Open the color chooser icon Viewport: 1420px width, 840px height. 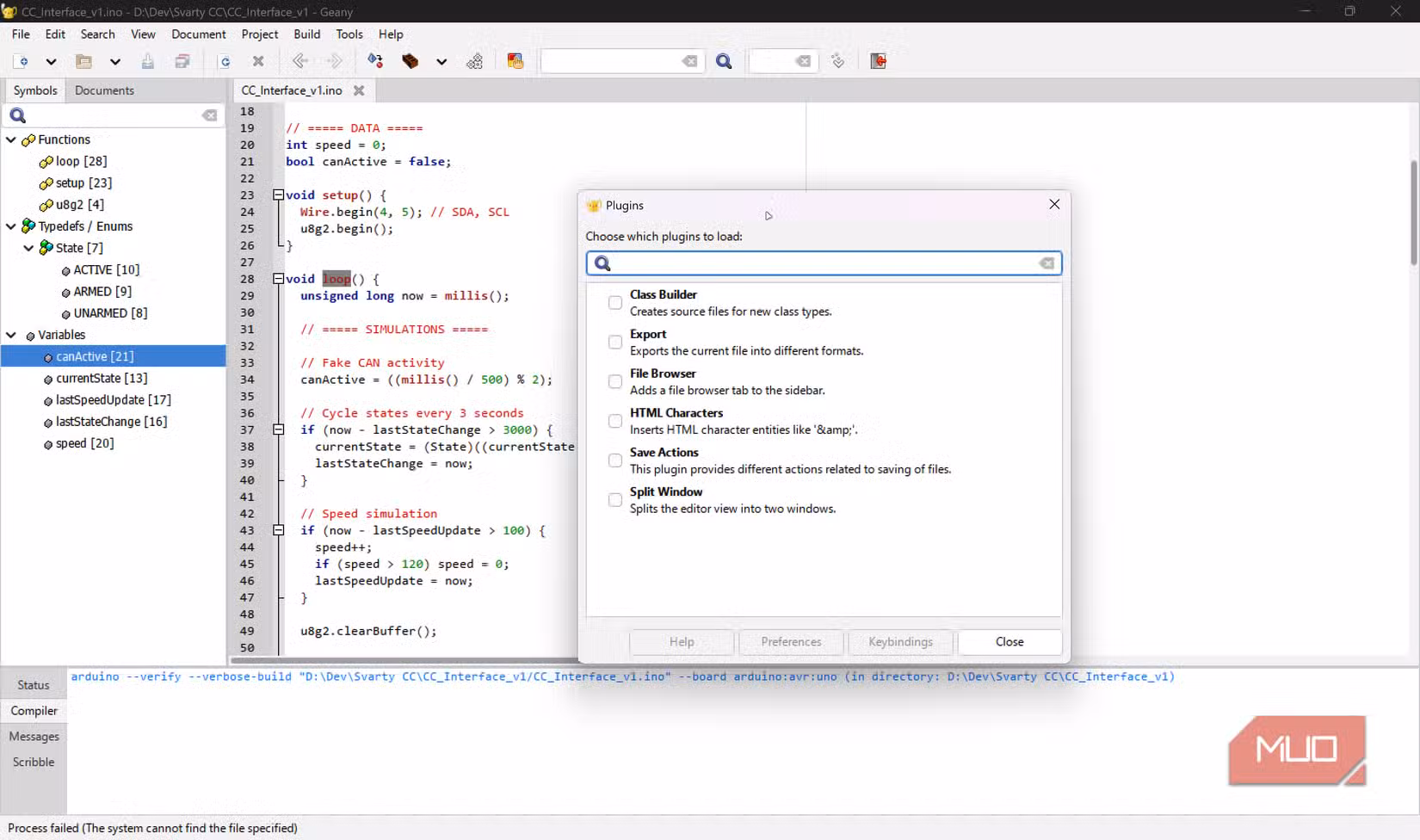pyautogui.click(x=515, y=61)
